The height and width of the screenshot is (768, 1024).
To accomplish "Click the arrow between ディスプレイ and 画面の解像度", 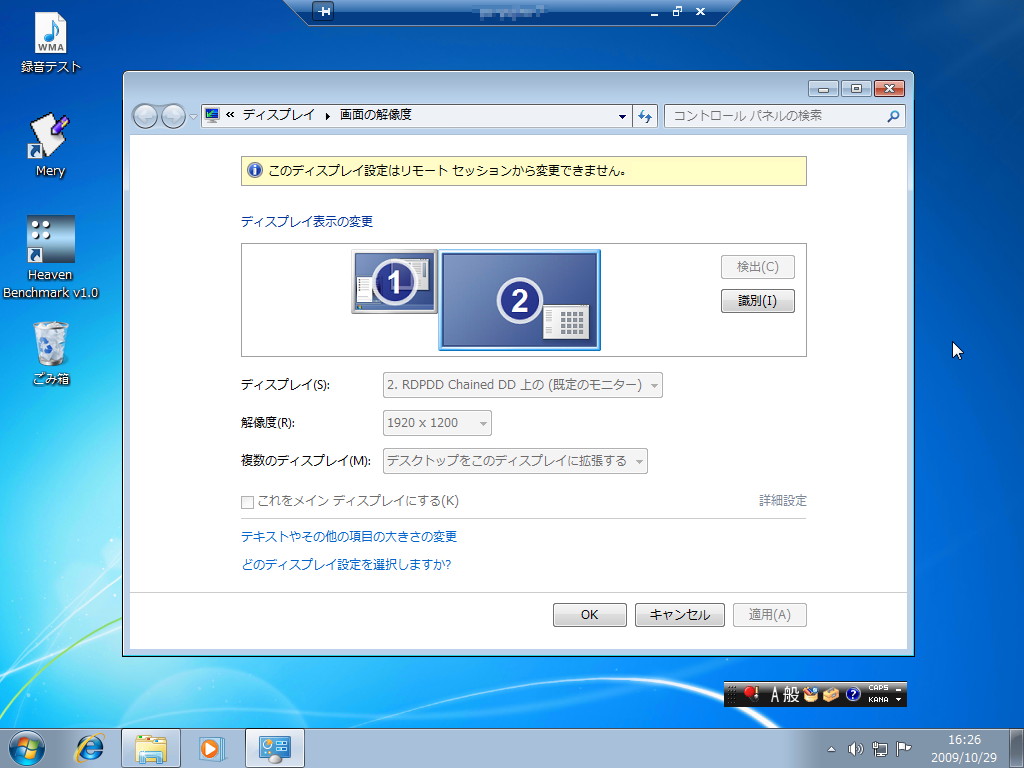I will [x=327, y=116].
